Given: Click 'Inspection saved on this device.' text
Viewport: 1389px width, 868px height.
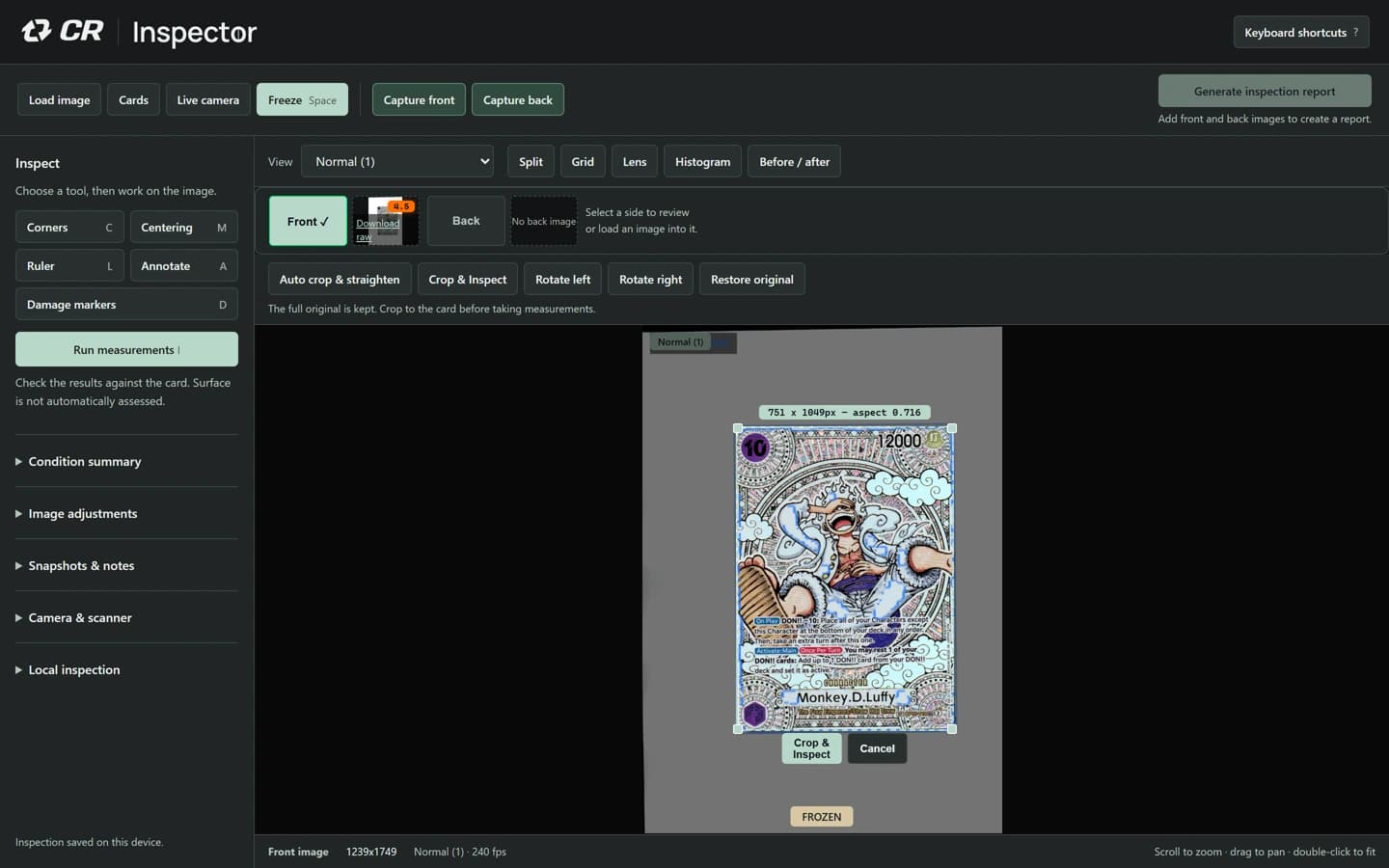Looking at the screenshot, I should (x=89, y=842).
